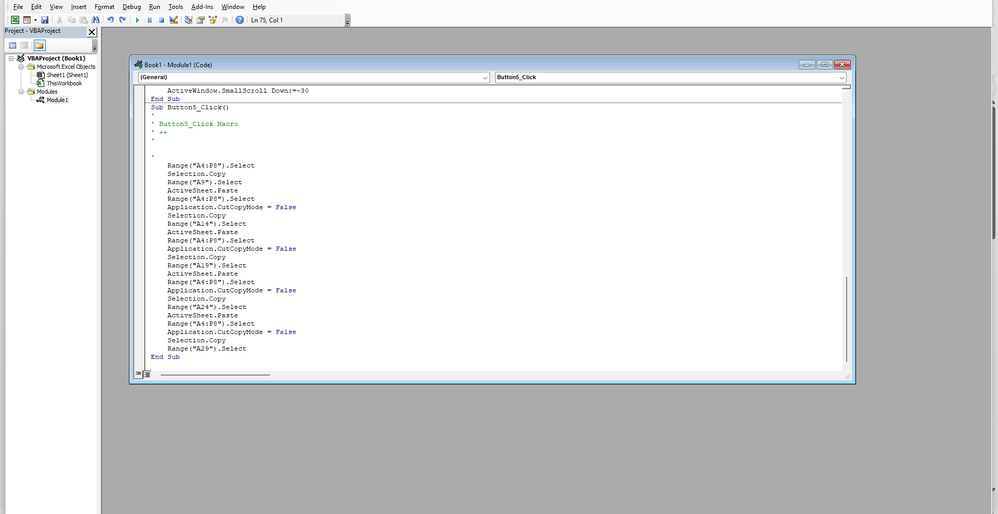Image resolution: width=998 pixels, height=514 pixels.
Task: Click the code window horizontal scrollbar thumb
Action: (214, 375)
